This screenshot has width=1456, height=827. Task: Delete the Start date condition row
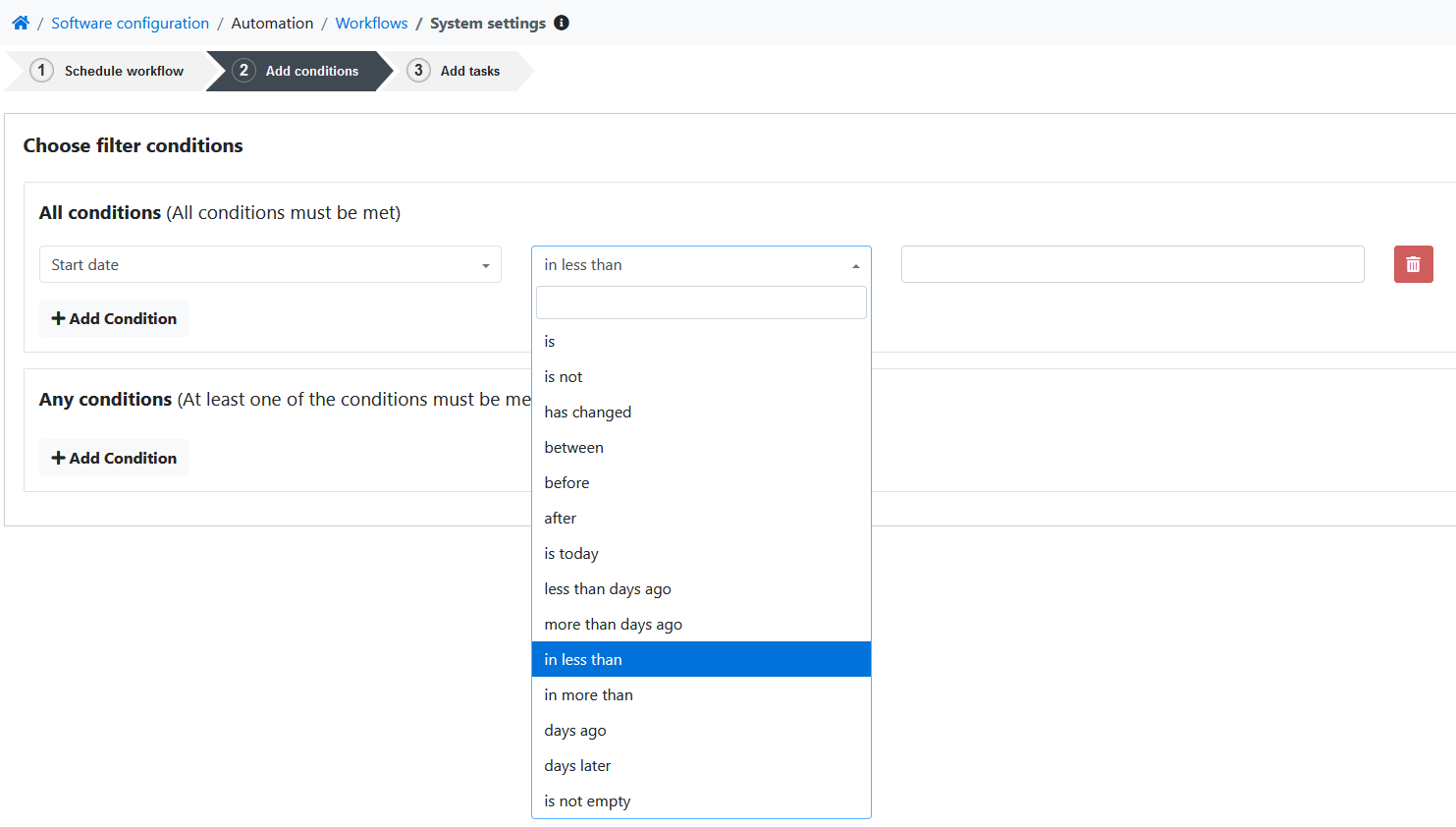click(1413, 264)
